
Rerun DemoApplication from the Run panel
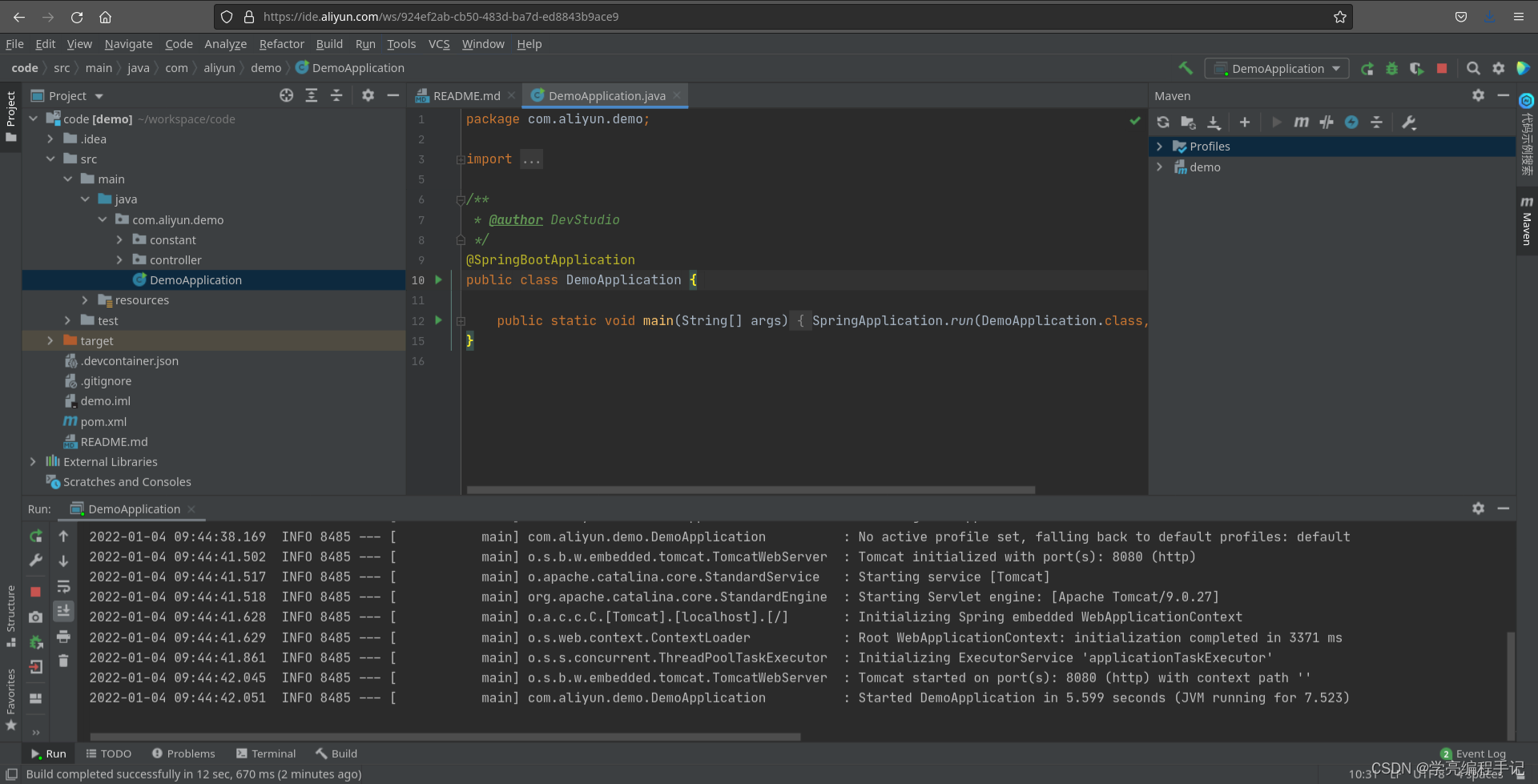(x=35, y=536)
